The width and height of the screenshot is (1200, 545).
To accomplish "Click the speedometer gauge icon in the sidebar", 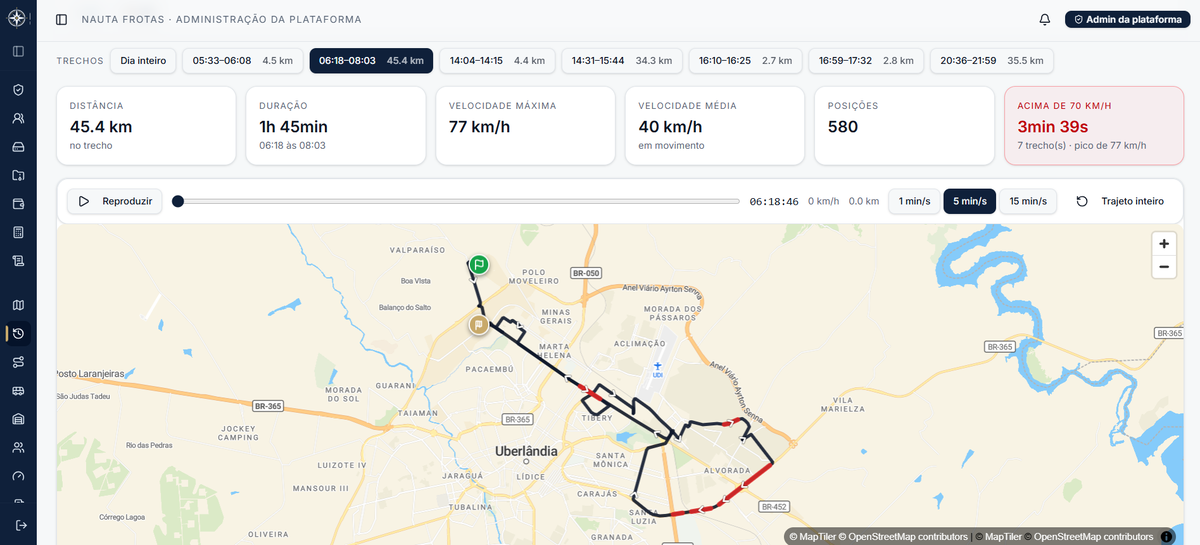I will point(18,476).
